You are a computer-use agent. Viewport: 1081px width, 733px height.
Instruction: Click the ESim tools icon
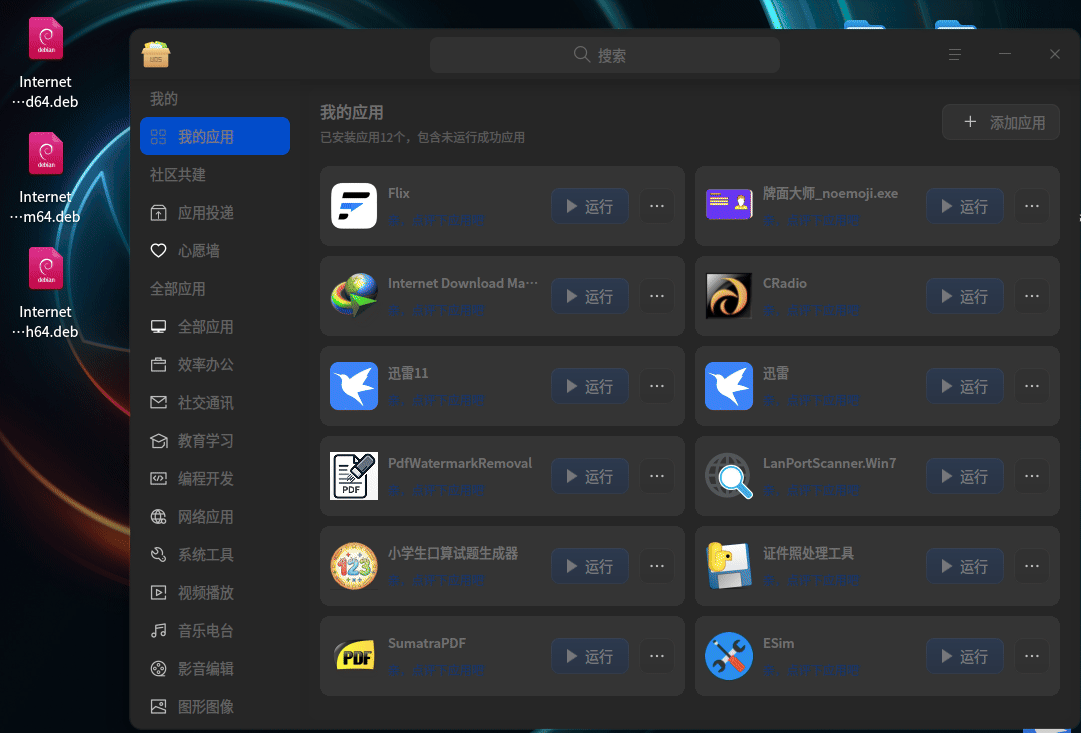[x=729, y=656]
